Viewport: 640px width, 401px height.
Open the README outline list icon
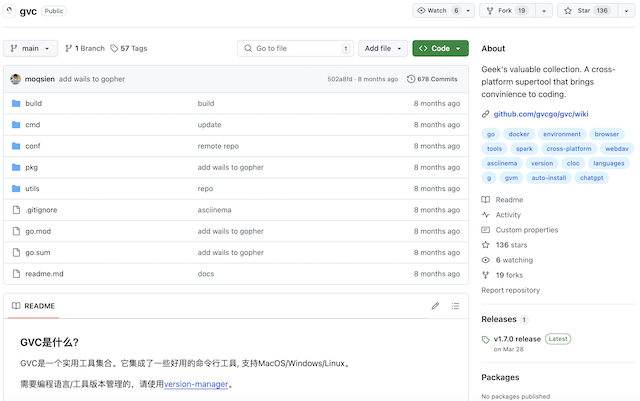pos(456,306)
